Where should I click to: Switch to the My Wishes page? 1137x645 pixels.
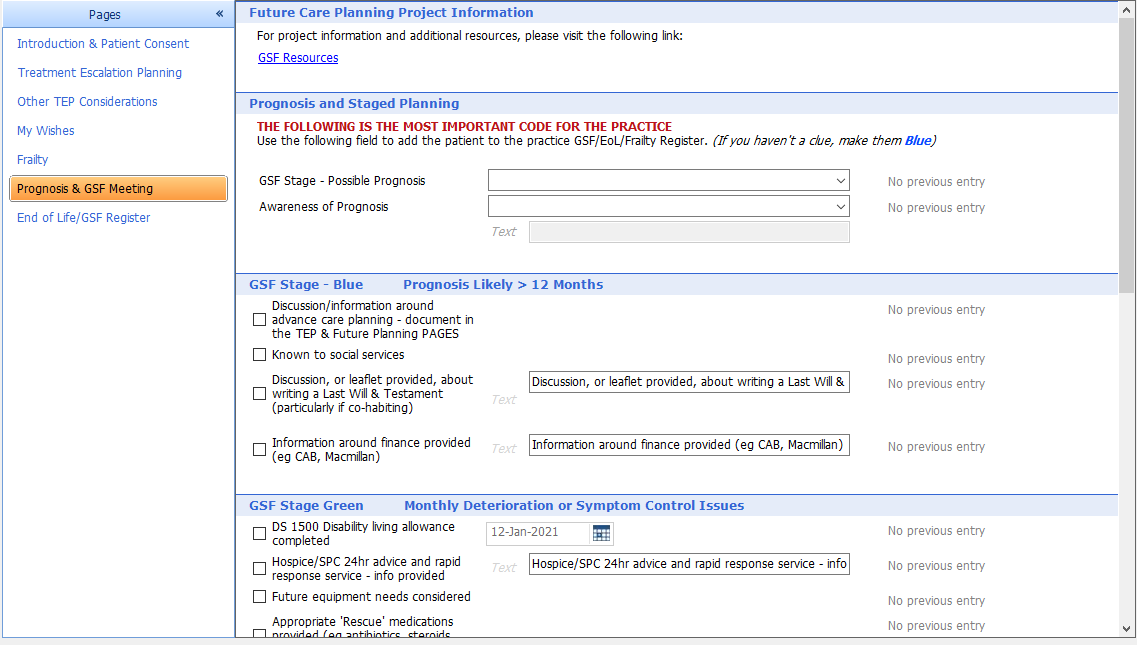coord(45,130)
